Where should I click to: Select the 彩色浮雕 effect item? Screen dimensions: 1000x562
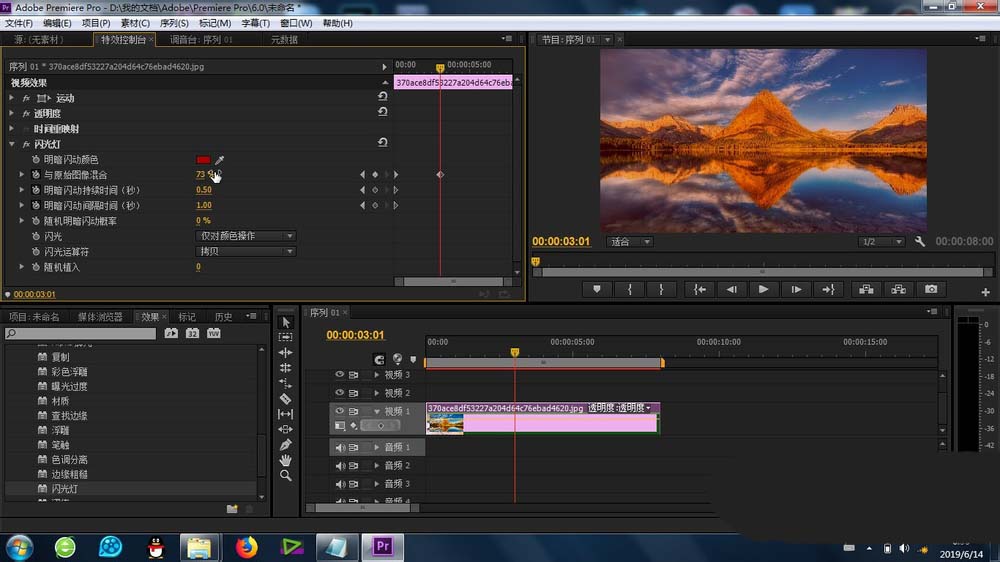tap(69, 372)
